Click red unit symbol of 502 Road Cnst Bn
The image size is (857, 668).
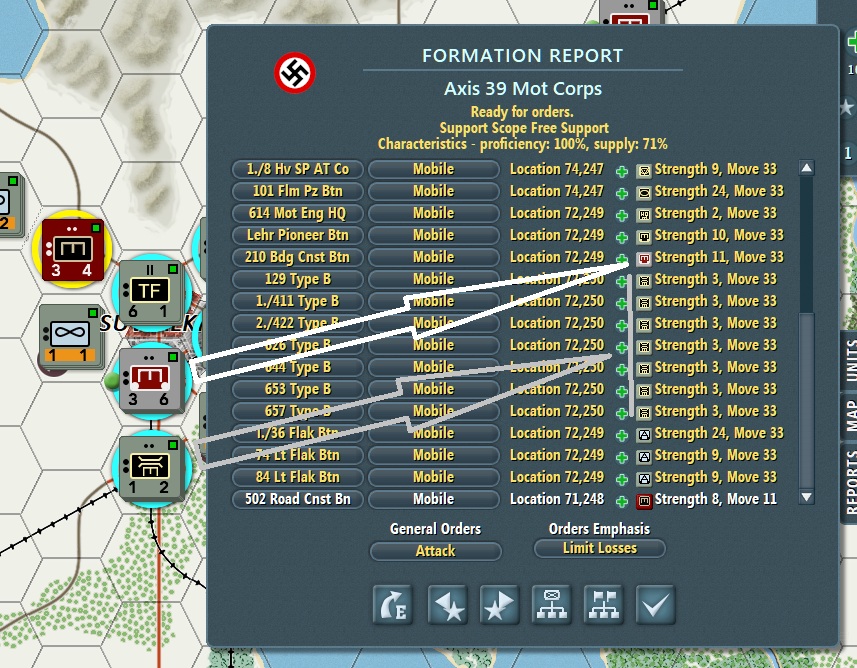pos(644,501)
